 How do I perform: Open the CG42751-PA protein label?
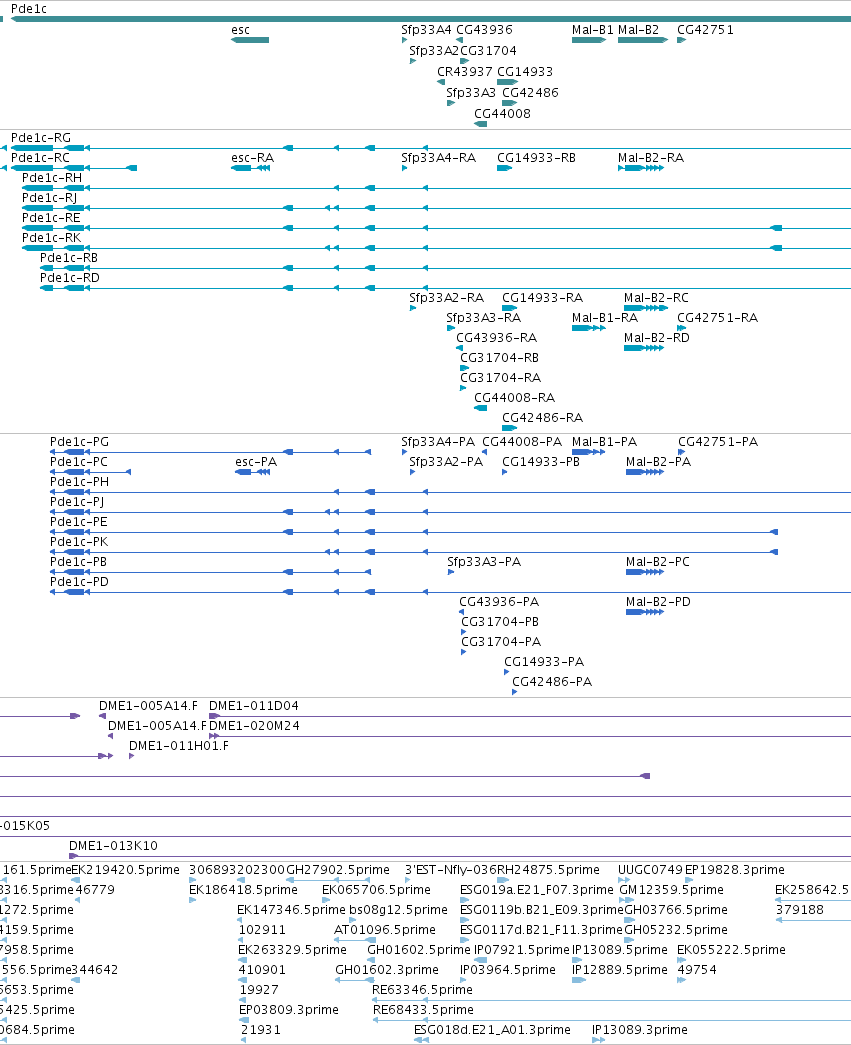[718, 442]
